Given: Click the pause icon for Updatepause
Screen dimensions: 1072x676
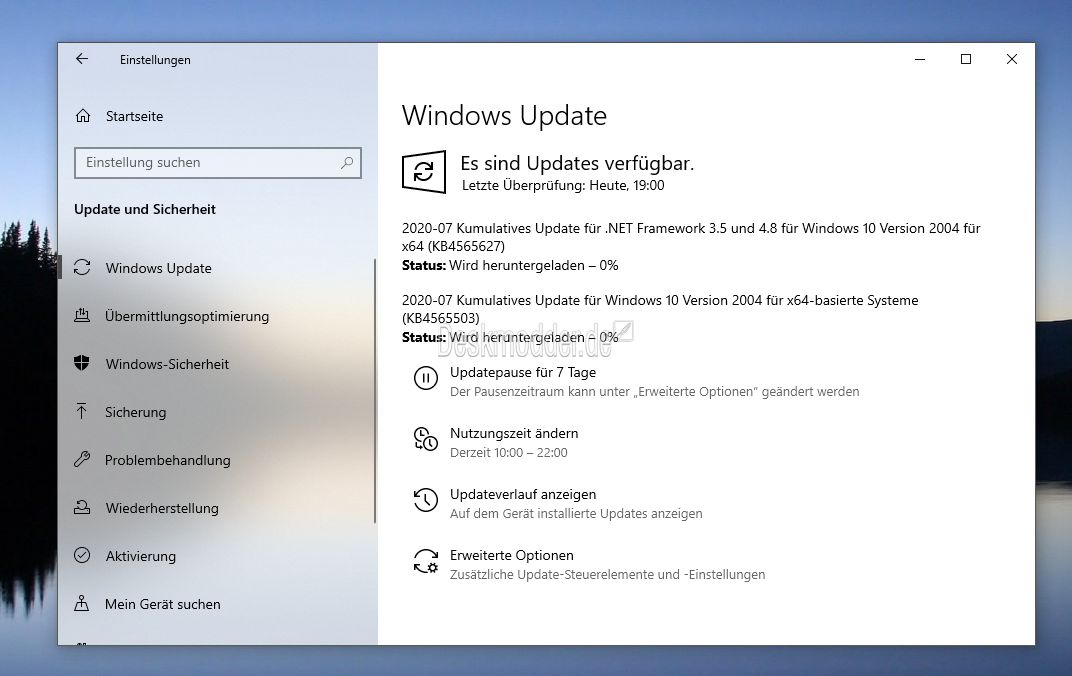Looking at the screenshot, I should tap(425, 378).
